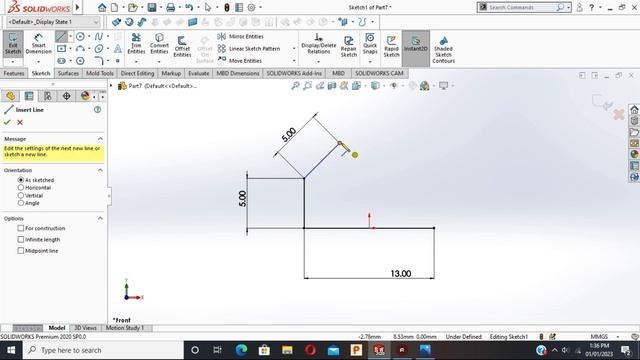Screen dimensions: 640x360
Task: Select the As sketched orientation radio
Action: [x=21, y=180]
